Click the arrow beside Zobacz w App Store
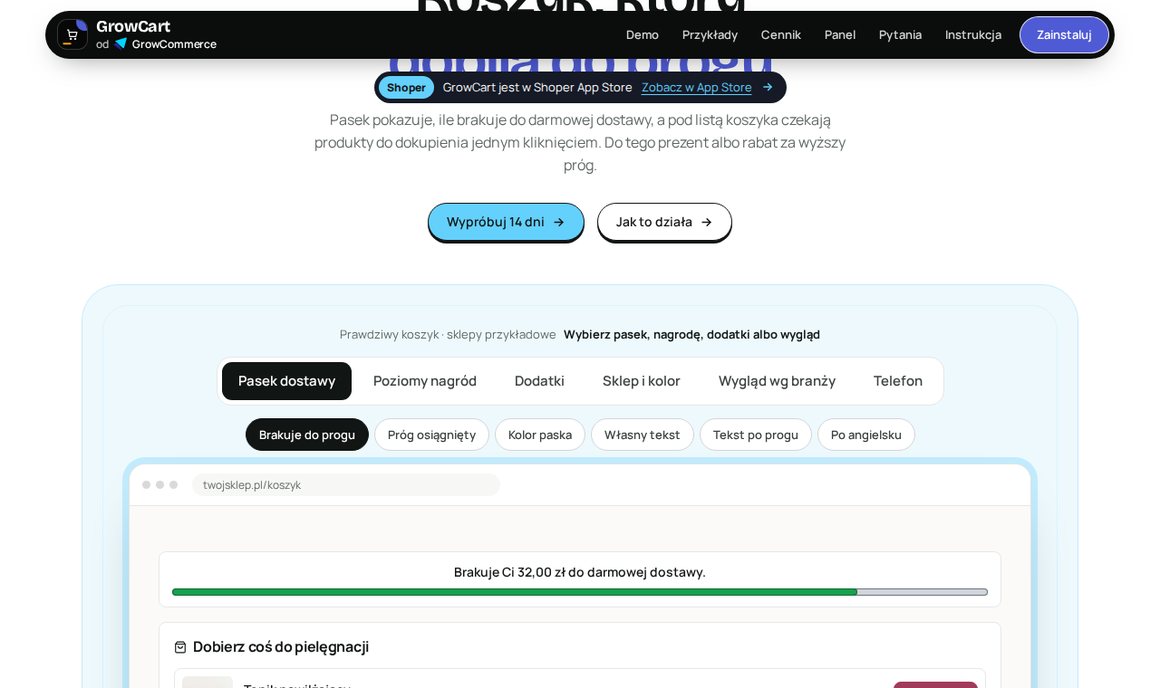Screen dimensions: 1160x688 coord(767,87)
